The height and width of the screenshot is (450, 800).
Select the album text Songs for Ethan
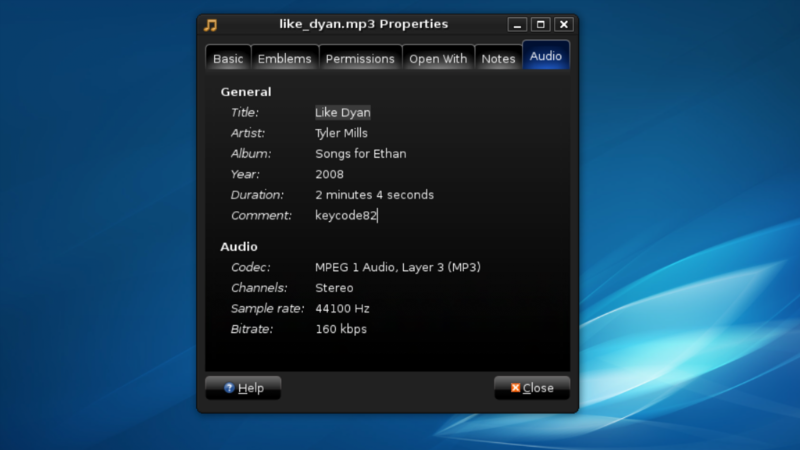pyautogui.click(x=360, y=154)
